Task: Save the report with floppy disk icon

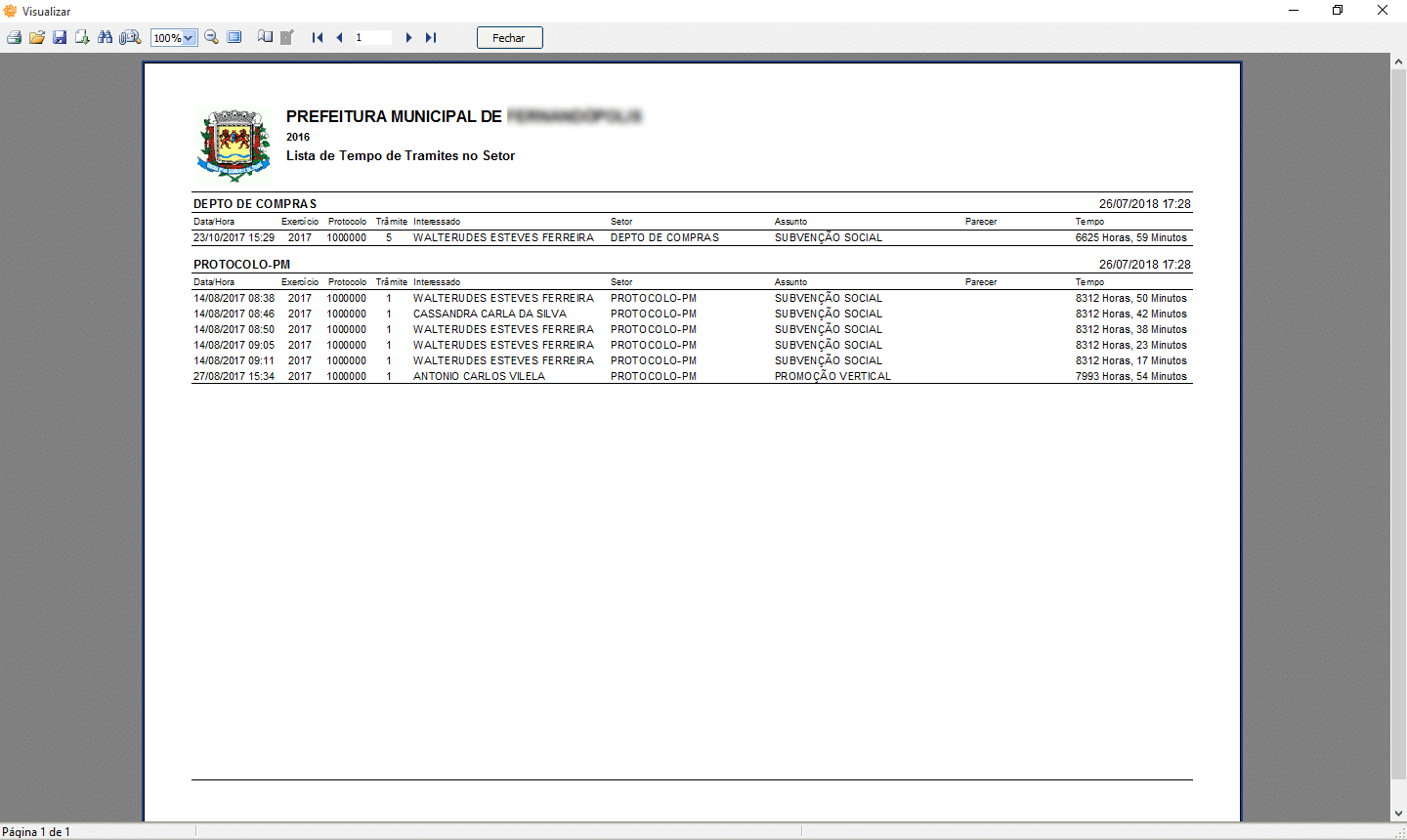Action: click(x=60, y=38)
